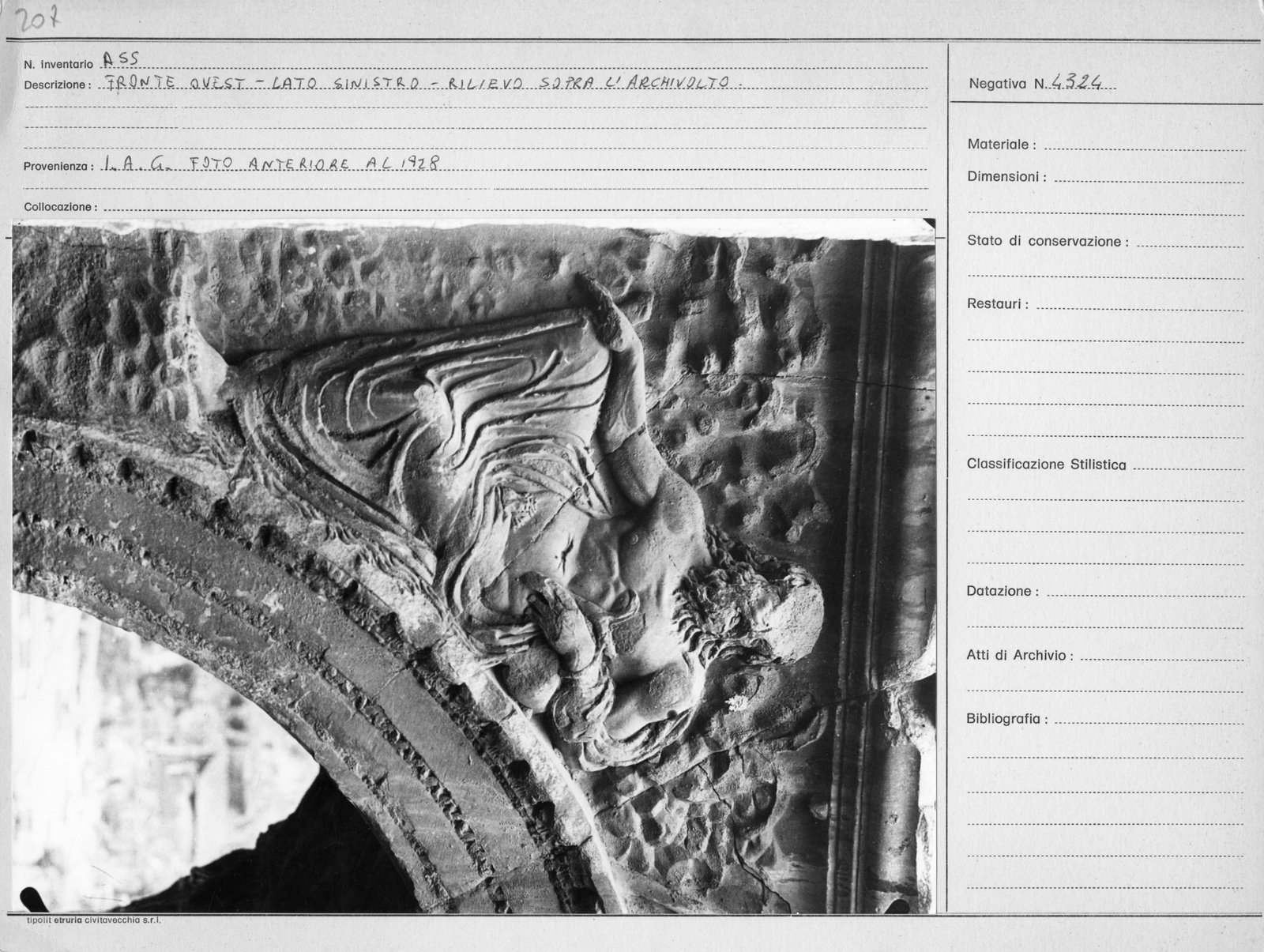Click the "Atti di Archivio:" label
This screenshot has height=952, width=1264.
pos(1020,655)
